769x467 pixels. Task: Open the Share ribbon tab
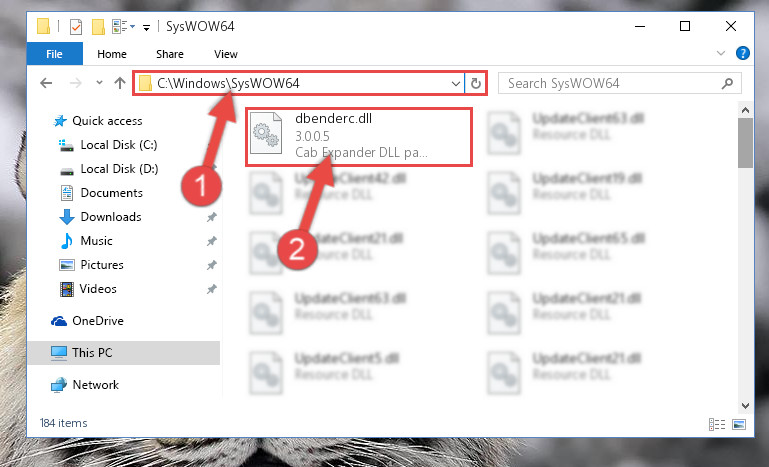click(x=170, y=54)
